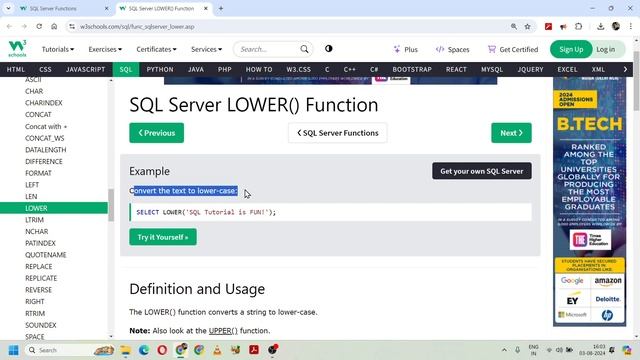
Task: Open browser zoom magnifier icon
Action: [x=513, y=27]
